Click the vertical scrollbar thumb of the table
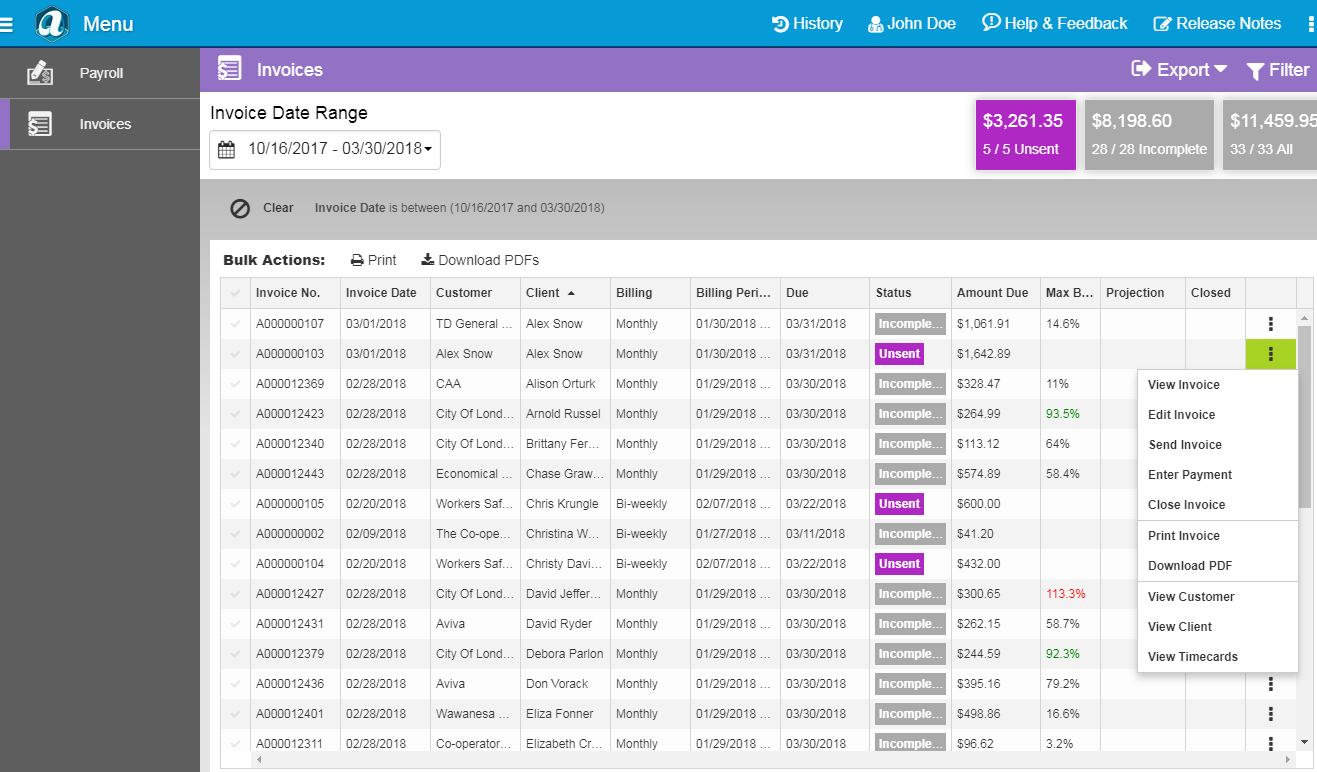The image size is (1317, 772). [1304, 416]
